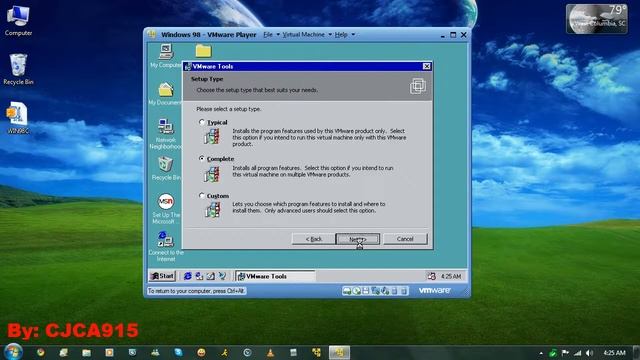Screen dimensions: 640x360
Task: Select the WIN98C file on host desktop
Action: click(x=18, y=118)
